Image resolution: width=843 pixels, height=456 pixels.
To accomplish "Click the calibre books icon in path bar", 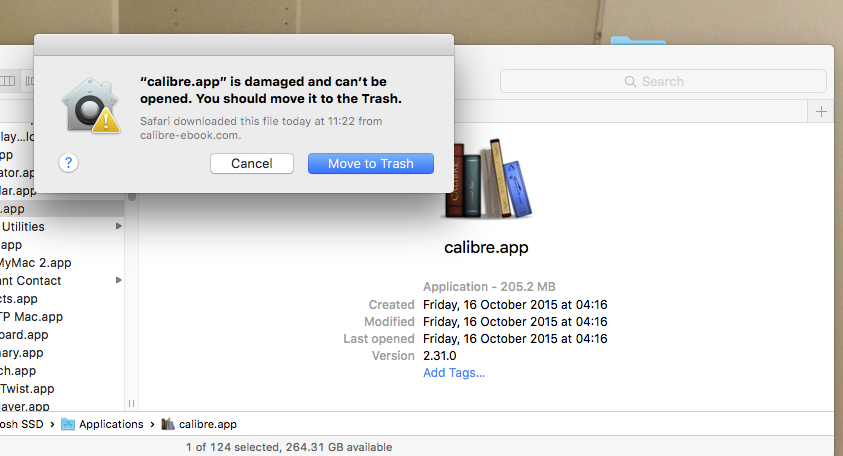I will pyautogui.click(x=168, y=424).
